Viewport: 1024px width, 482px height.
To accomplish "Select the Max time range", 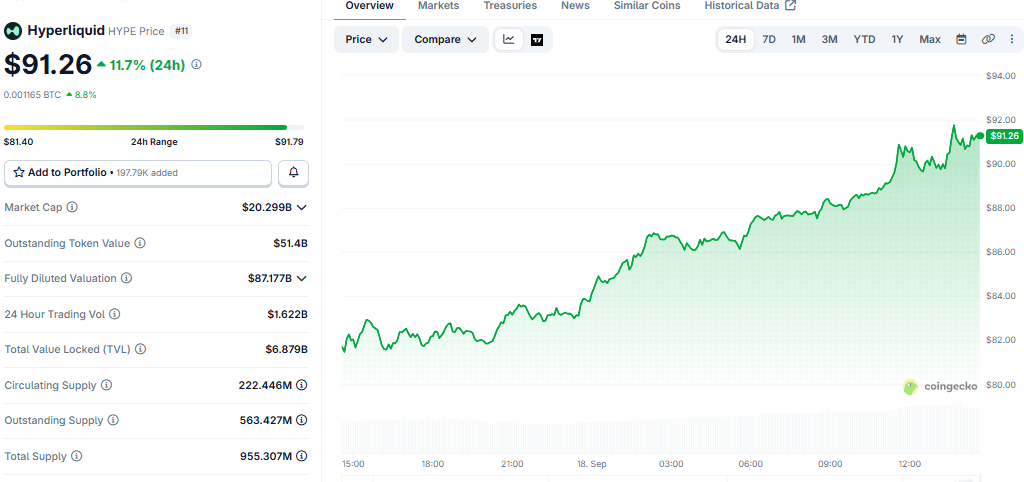I will click(x=930, y=39).
